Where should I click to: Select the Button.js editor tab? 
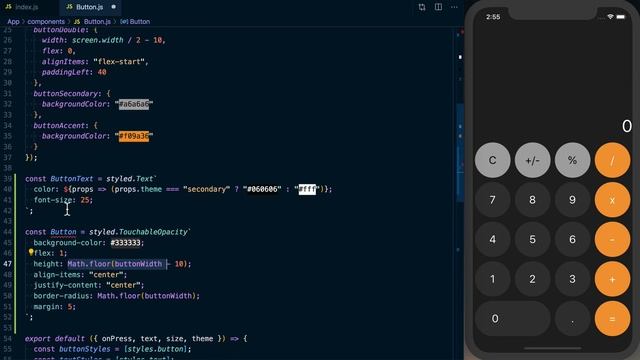pyautogui.click(x=90, y=7)
